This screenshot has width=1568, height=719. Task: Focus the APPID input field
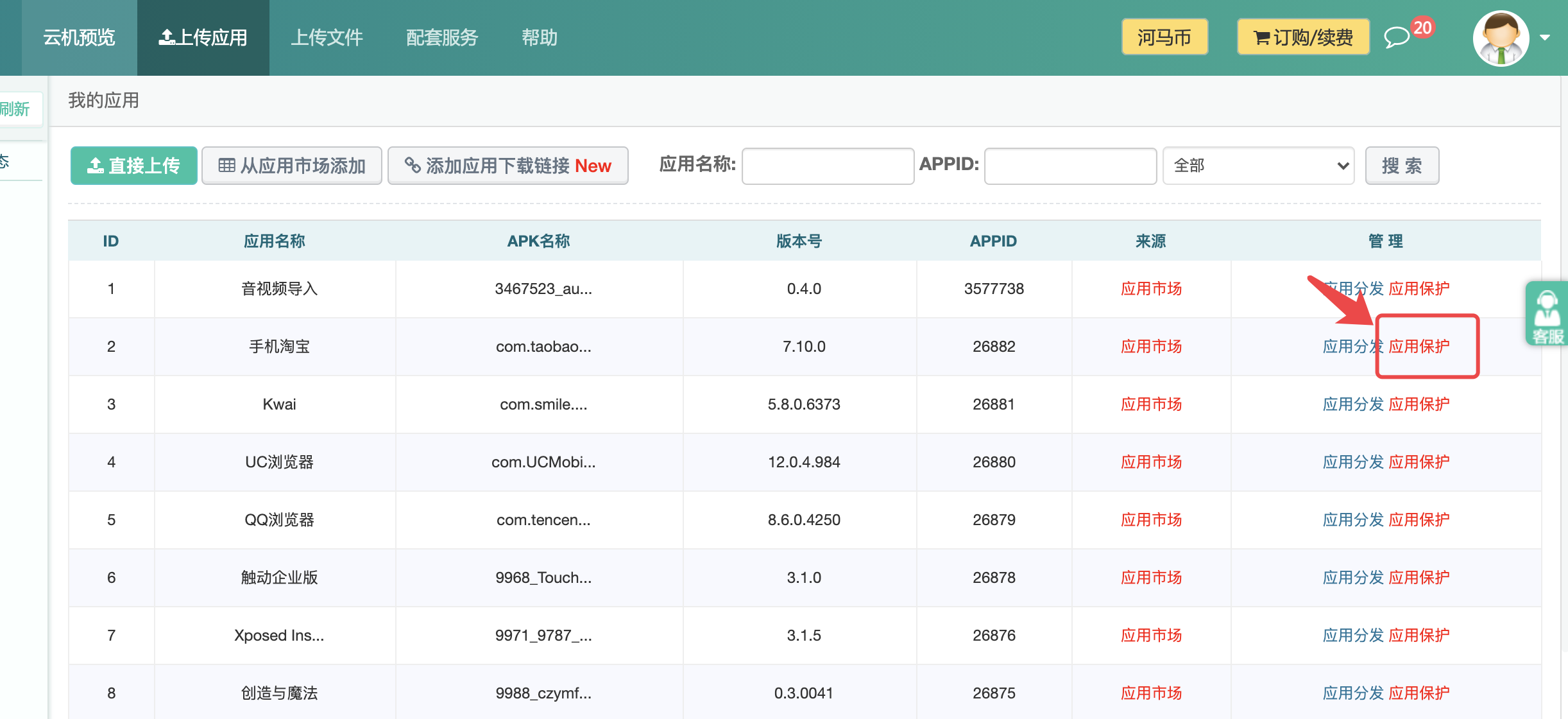pyautogui.click(x=1070, y=166)
